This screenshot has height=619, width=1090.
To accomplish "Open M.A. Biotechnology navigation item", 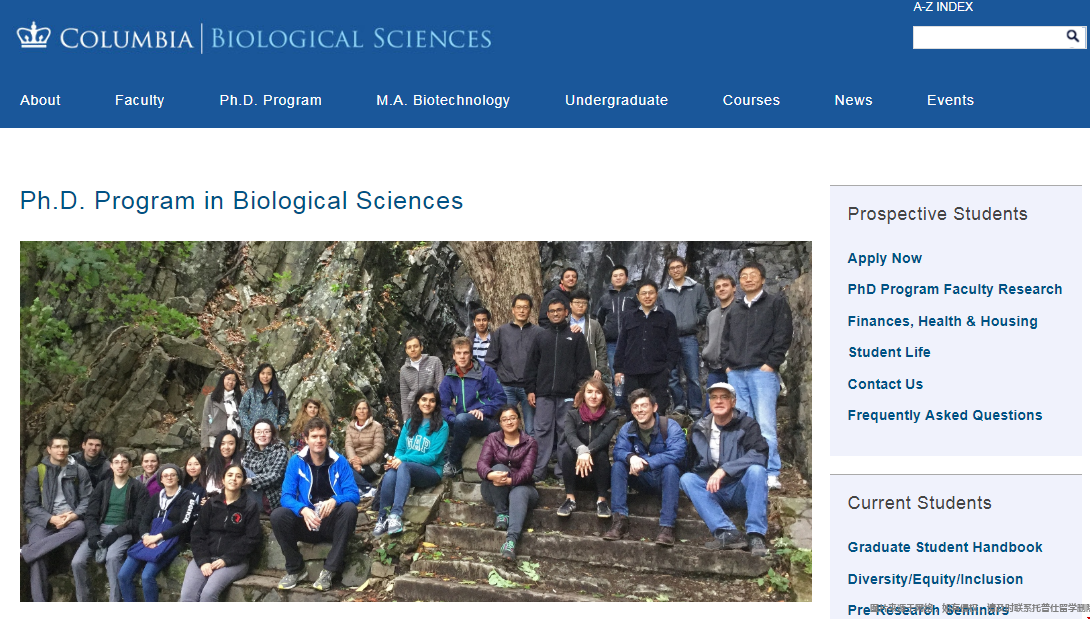I will 443,100.
